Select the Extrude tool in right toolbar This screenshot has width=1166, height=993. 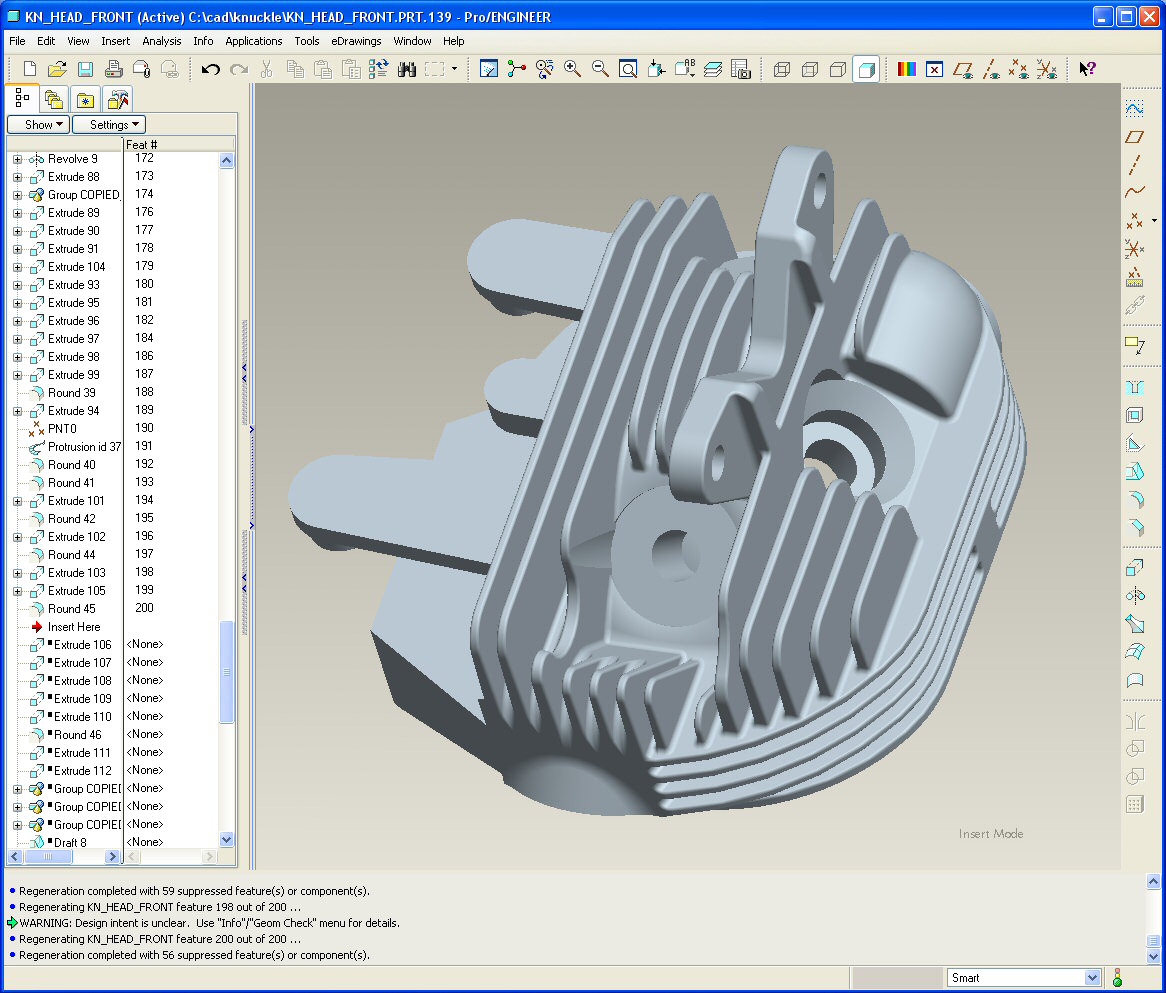pyautogui.click(x=1134, y=566)
